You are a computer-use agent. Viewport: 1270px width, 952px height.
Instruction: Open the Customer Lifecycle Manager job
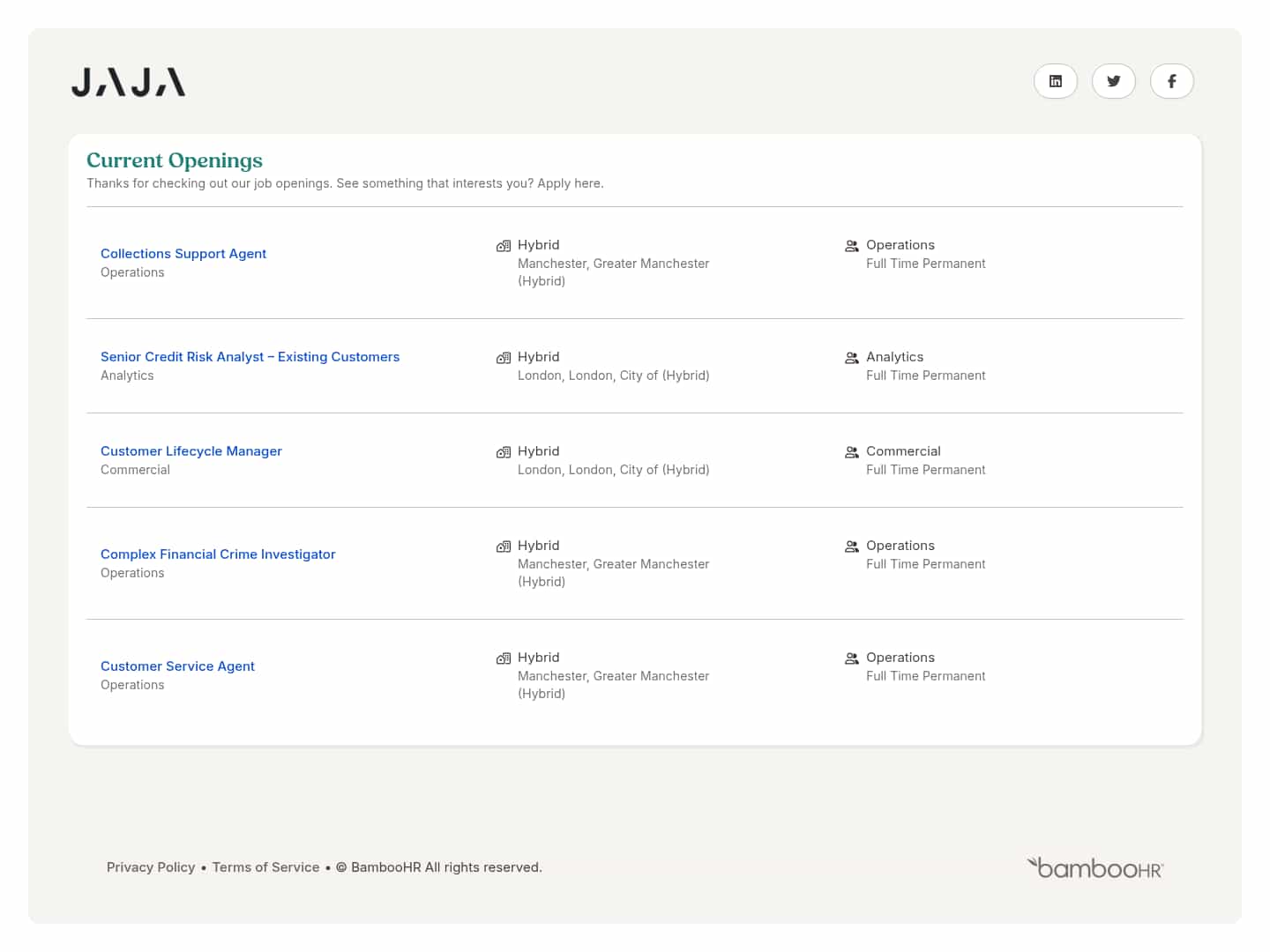pyautogui.click(x=191, y=451)
